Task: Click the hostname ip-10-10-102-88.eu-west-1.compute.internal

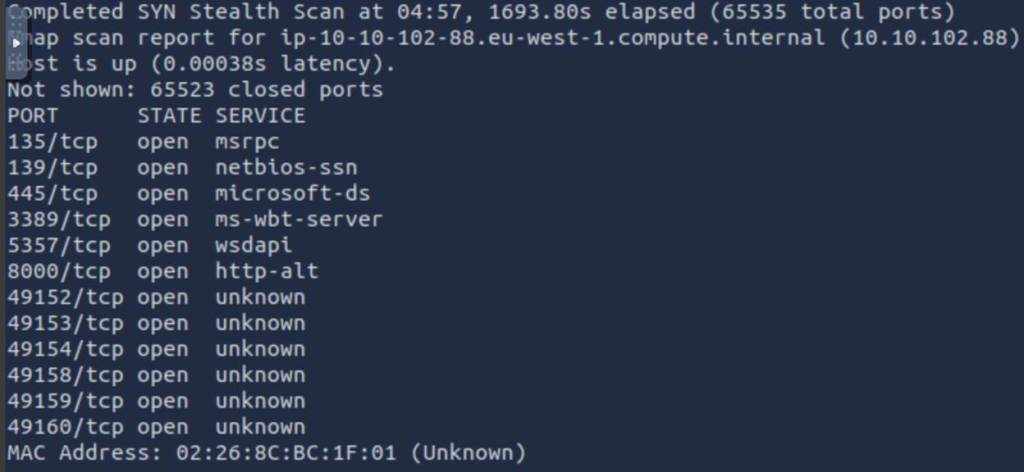Action: pos(539,38)
